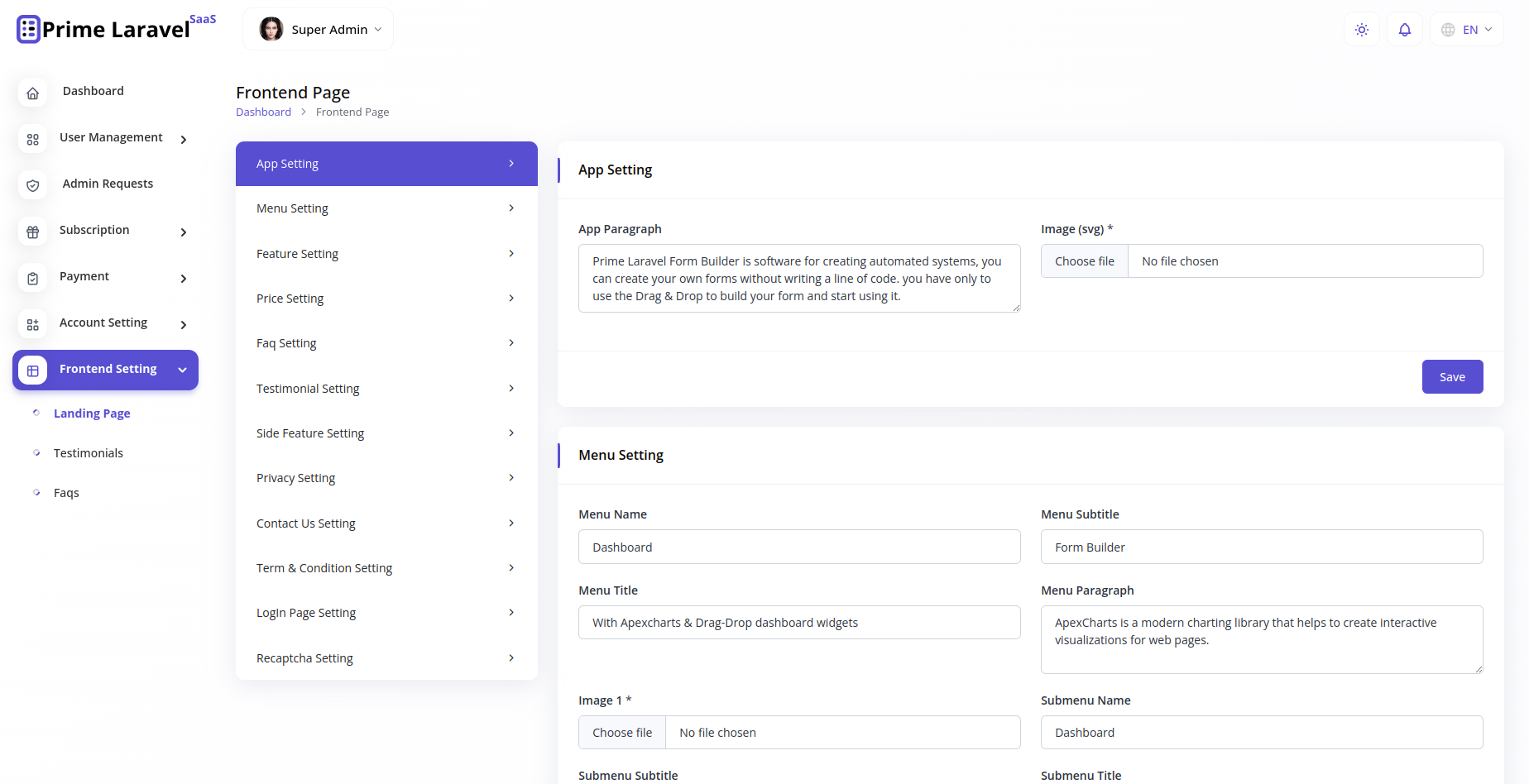The height and width of the screenshot is (784, 1529).
Task: Open the Super Admin account dropdown
Action: pos(318,28)
